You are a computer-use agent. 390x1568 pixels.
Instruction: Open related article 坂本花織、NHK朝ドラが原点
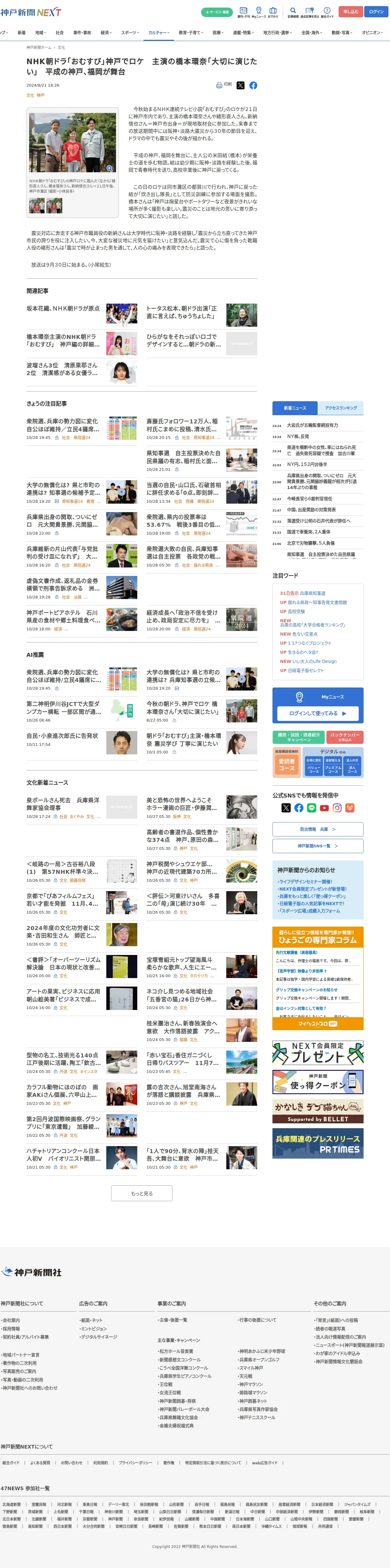click(x=63, y=308)
